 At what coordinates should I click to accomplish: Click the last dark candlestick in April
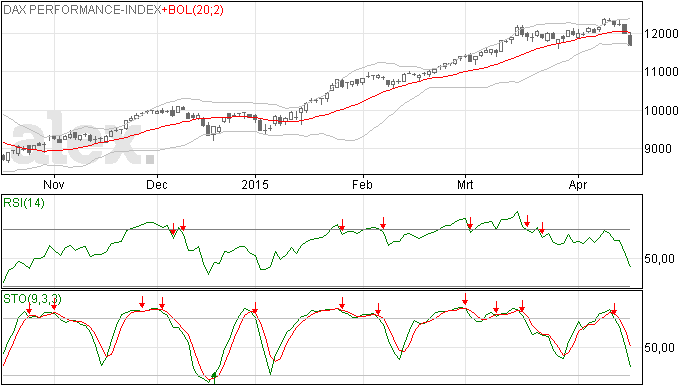[631, 40]
